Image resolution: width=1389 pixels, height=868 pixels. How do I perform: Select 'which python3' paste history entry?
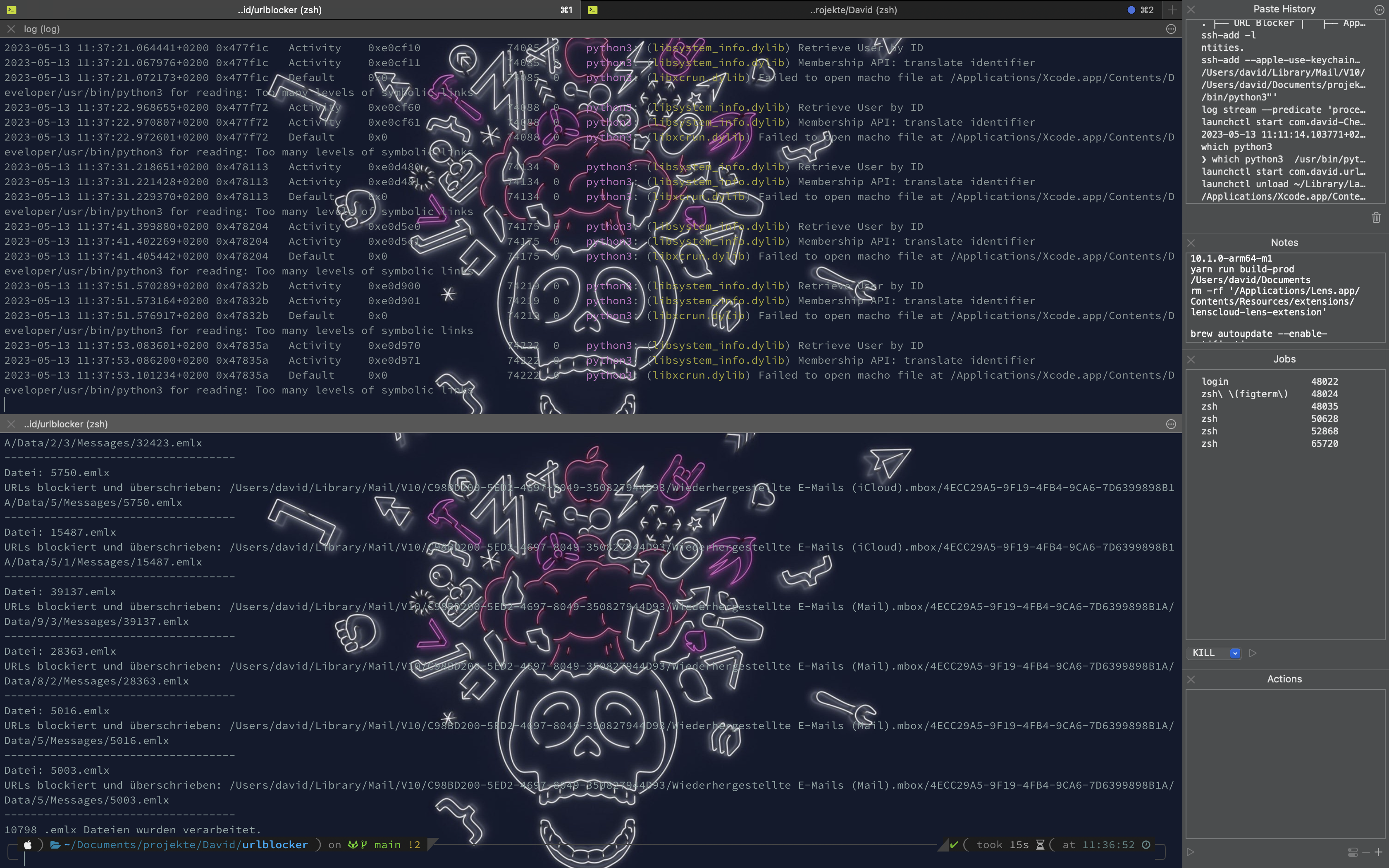click(x=1236, y=147)
